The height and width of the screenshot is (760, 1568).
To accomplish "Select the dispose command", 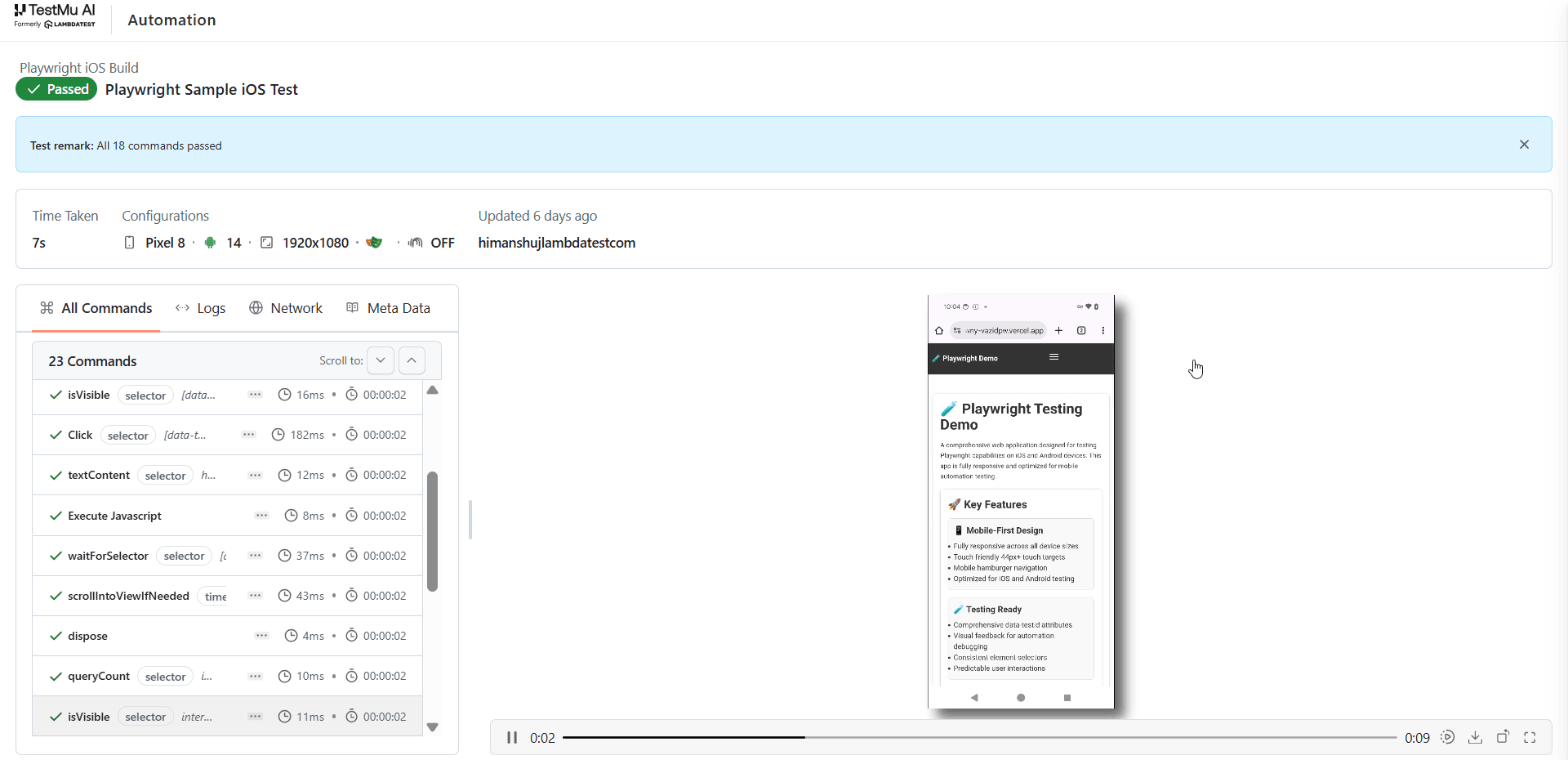I will [227, 636].
